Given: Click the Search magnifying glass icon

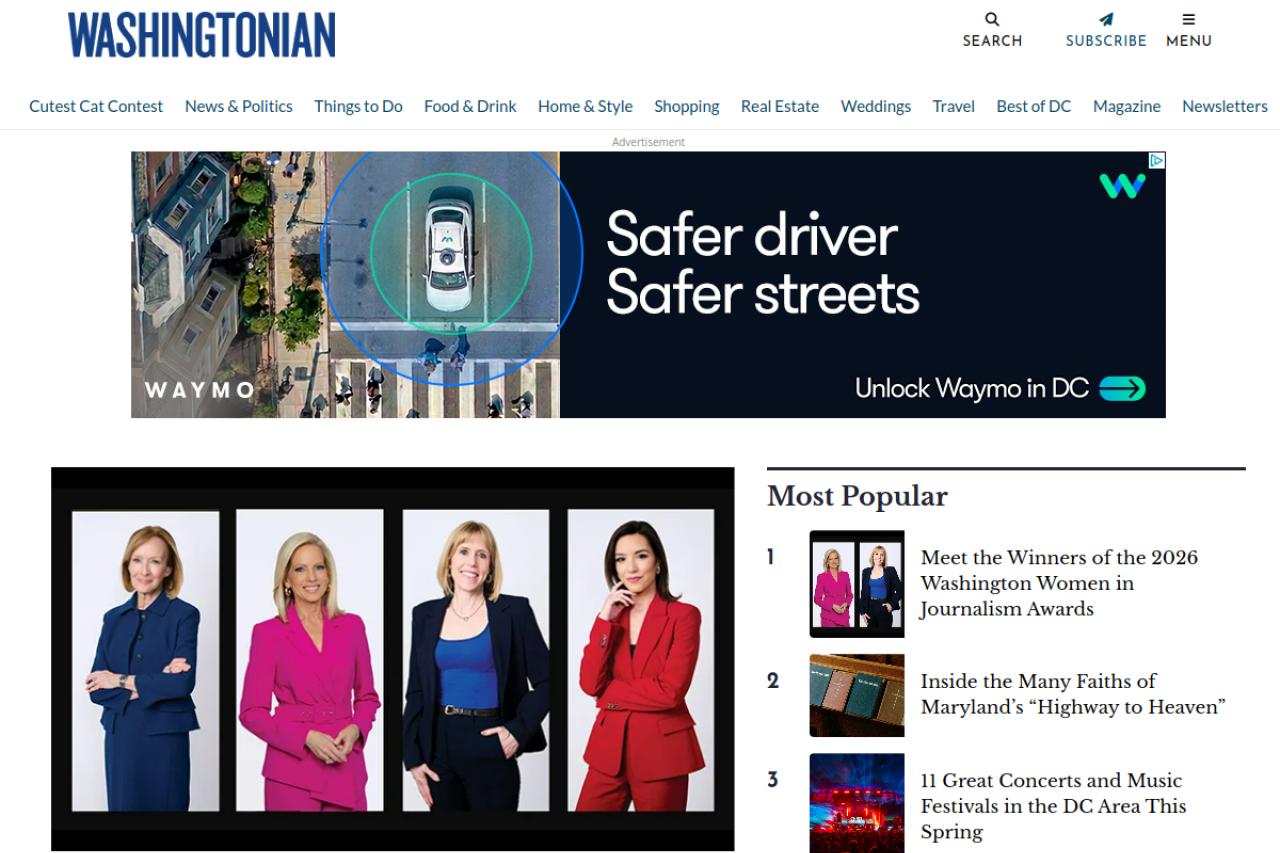Looking at the screenshot, I should click(992, 19).
